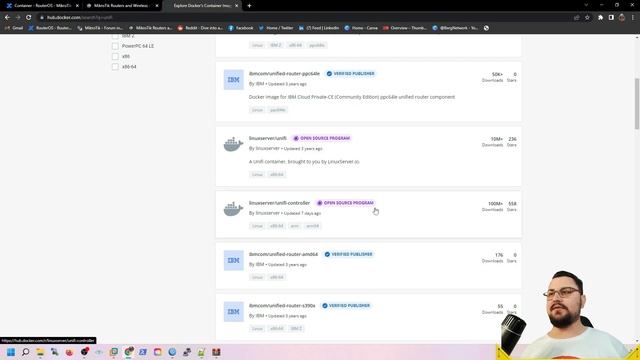Viewport: 640px width, 360px height.
Task: Open the Reddit bookmark
Action: pyautogui.click(x=200, y=28)
